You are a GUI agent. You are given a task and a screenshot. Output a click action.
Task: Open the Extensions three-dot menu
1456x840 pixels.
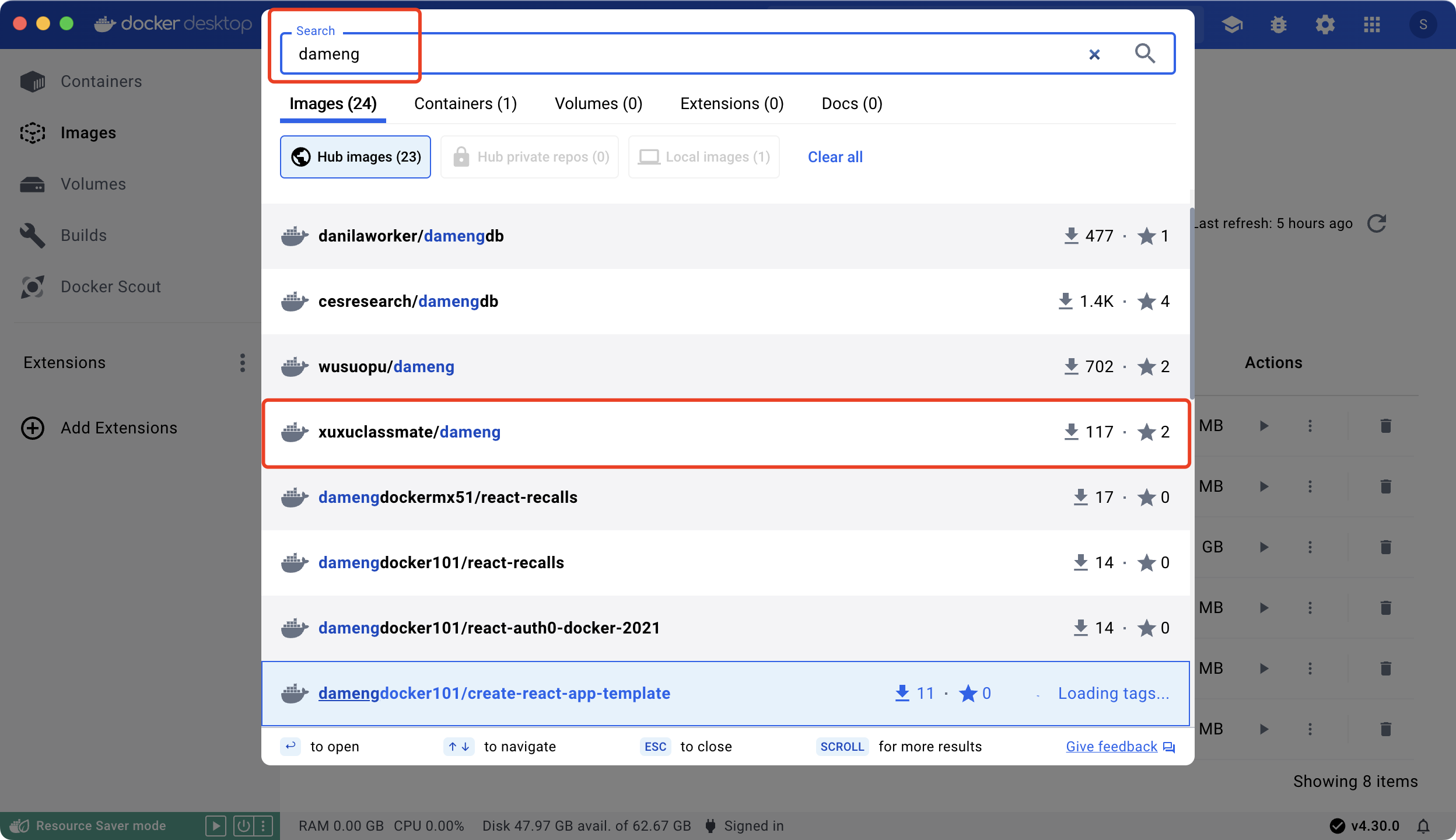pos(243,363)
